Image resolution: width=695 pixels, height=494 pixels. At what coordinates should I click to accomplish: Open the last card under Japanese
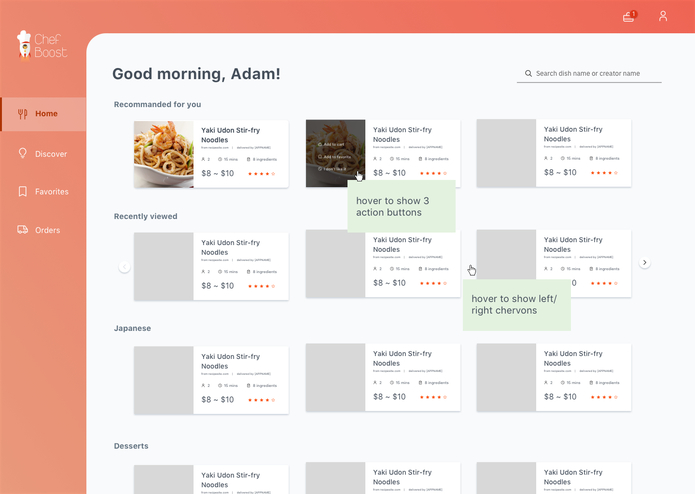click(554, 377)
